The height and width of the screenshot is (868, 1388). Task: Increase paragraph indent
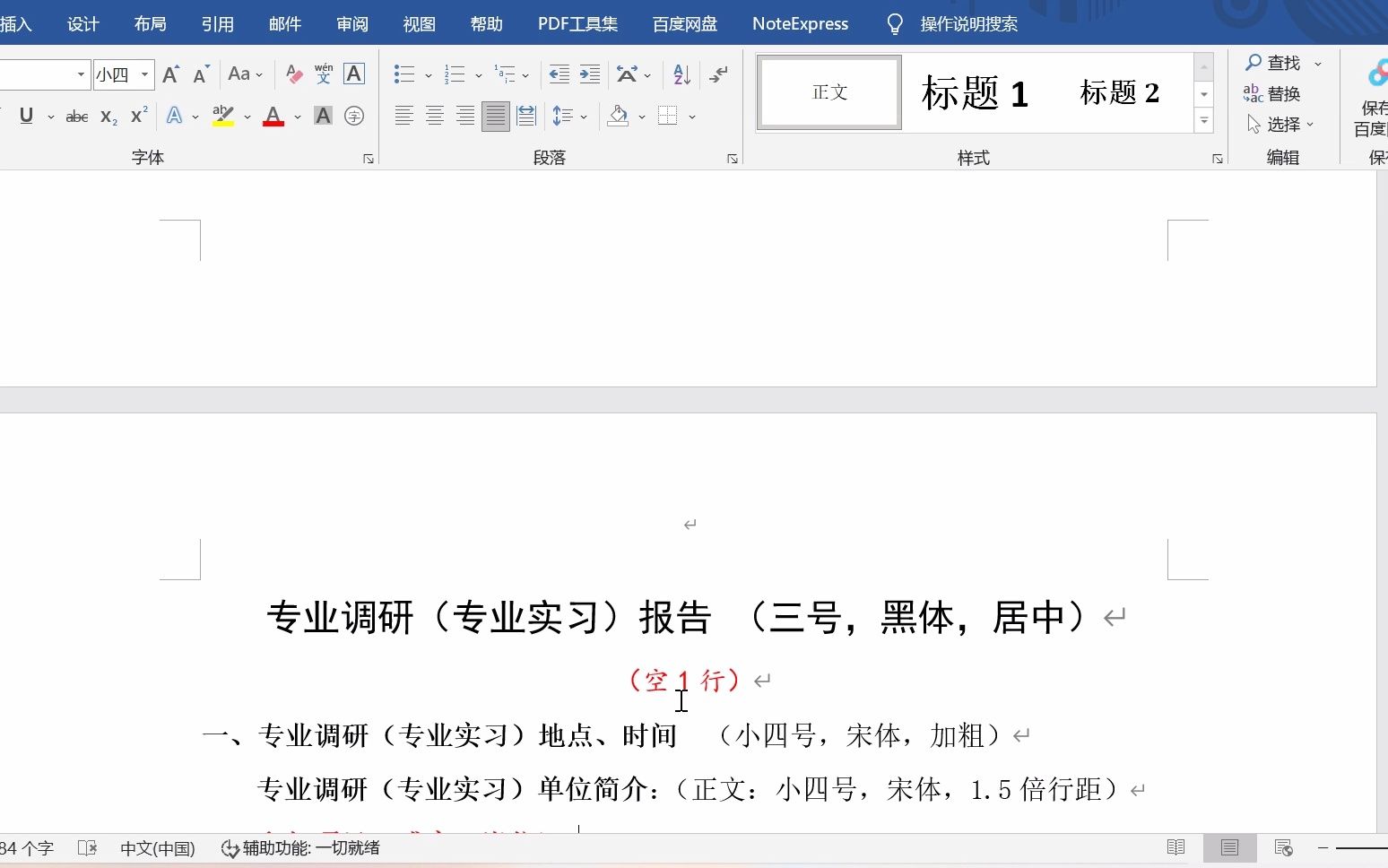(589, 74)
